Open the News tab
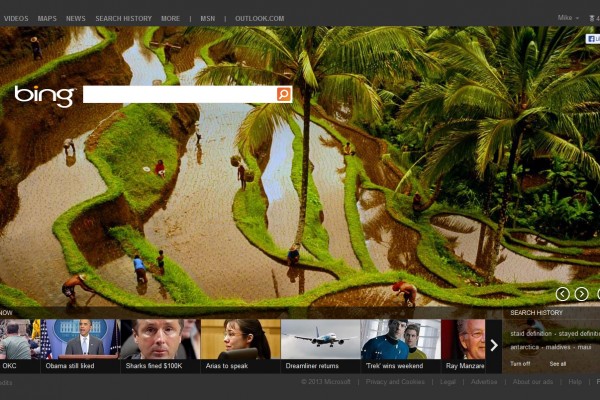Viewport: 600px width, 400px height. pyautogui.click(x=76, y=18)
